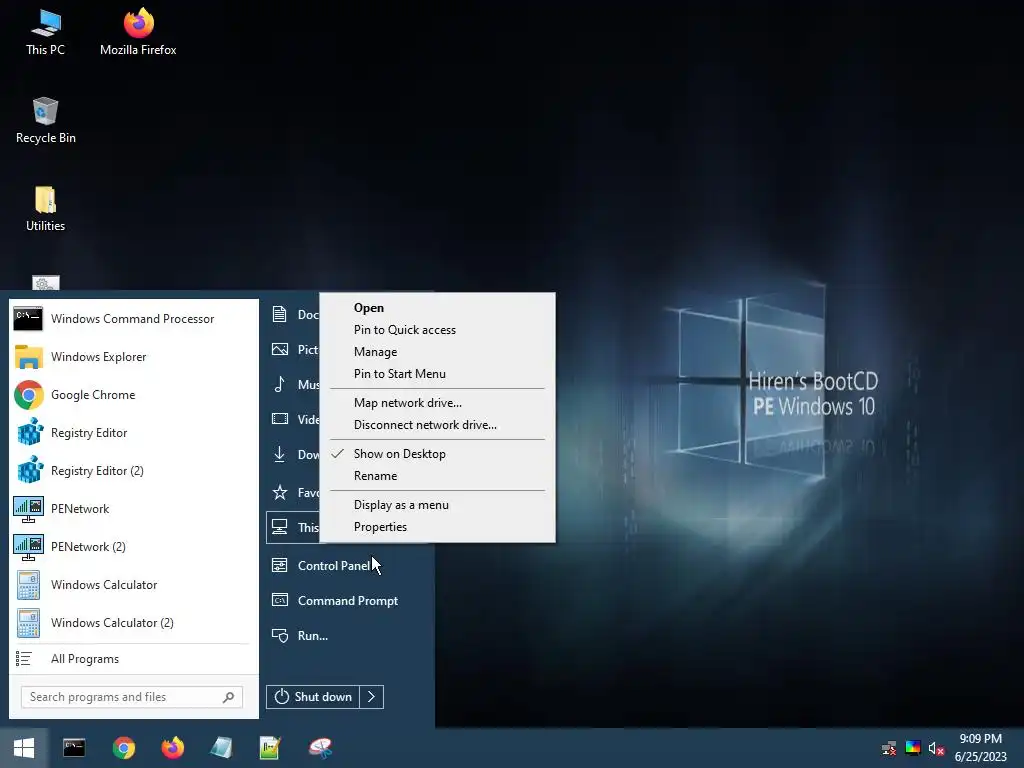Open the red and white taskbar app icon
The height and width of the screenshot is (768, 1024).
320,748
